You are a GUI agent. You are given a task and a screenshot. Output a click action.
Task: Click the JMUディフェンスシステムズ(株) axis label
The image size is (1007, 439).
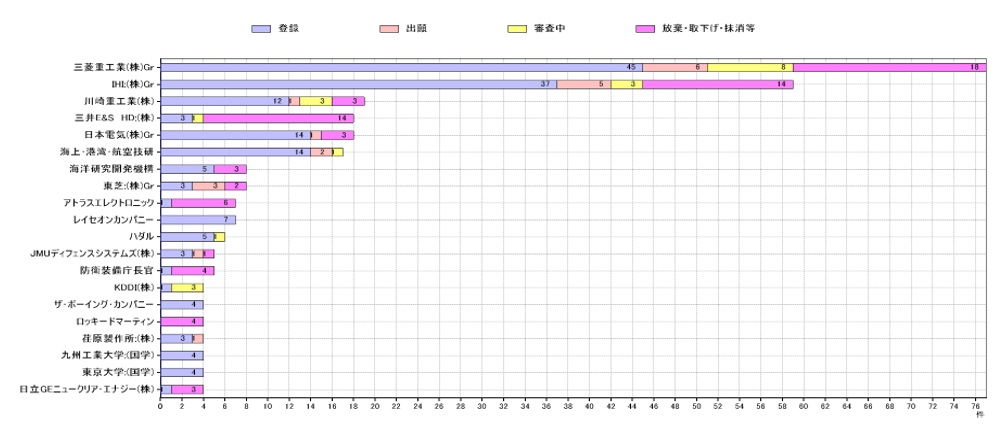(93, 254)
